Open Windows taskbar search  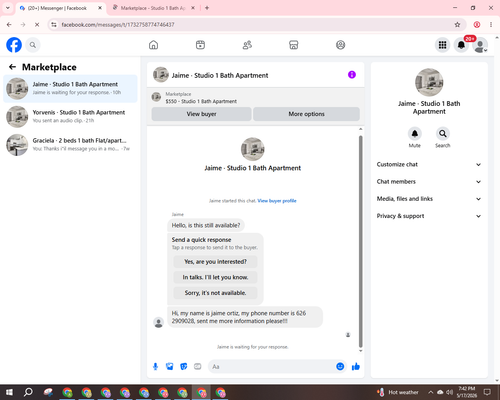pyautogui.click(x=28, y=392)
